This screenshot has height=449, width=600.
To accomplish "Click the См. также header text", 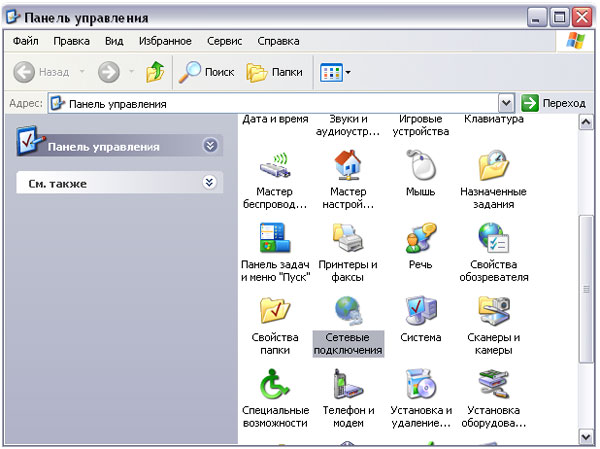I will (58, 184).
